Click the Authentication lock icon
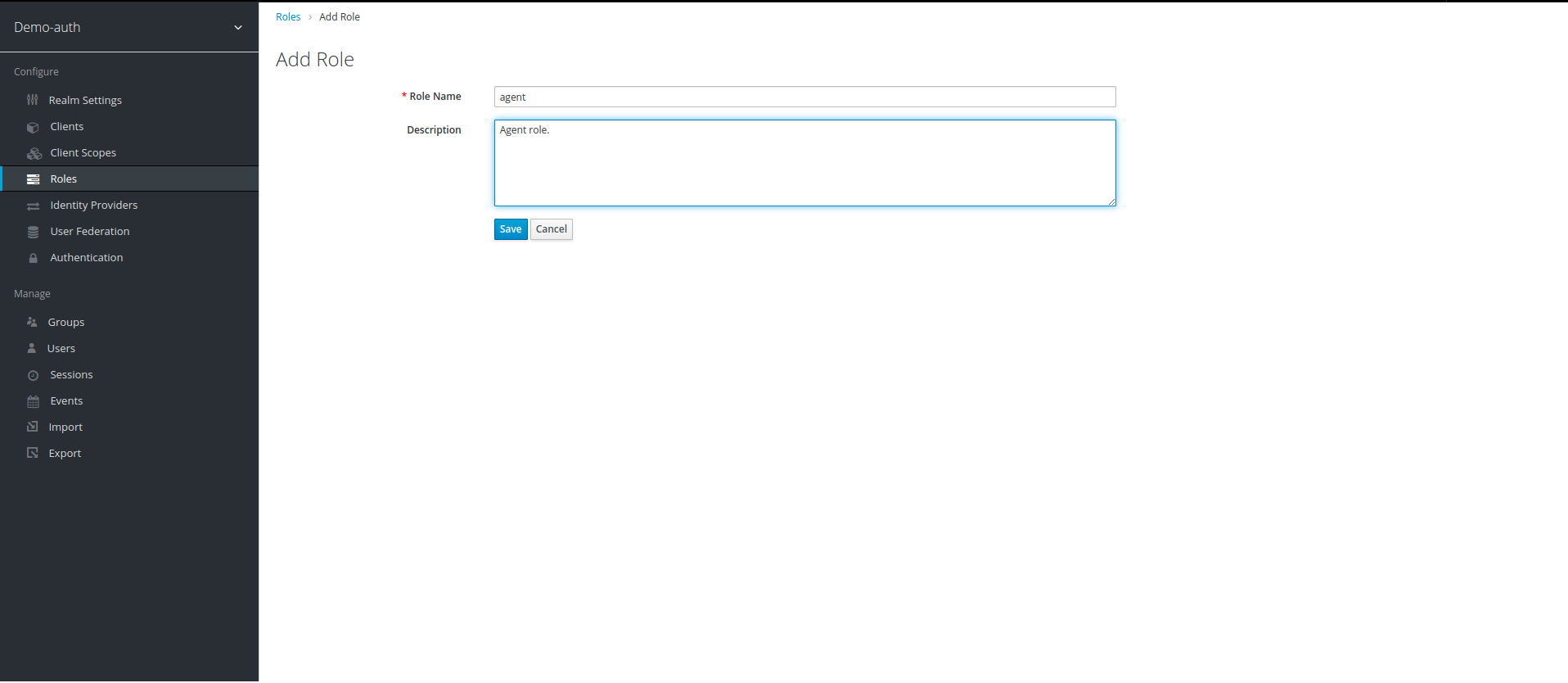Viewport: 1568px width, 683px height. coord(33,258)
